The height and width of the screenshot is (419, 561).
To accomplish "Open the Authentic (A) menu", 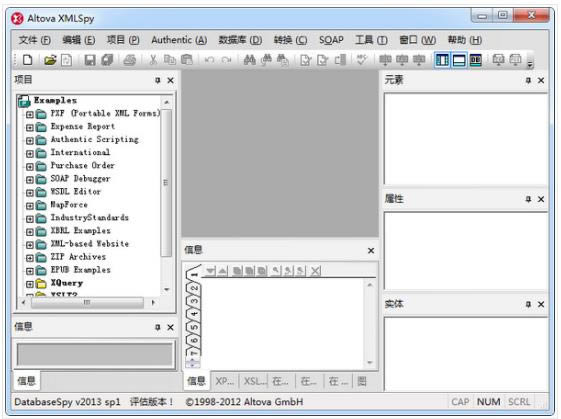I will coord(179,40).
